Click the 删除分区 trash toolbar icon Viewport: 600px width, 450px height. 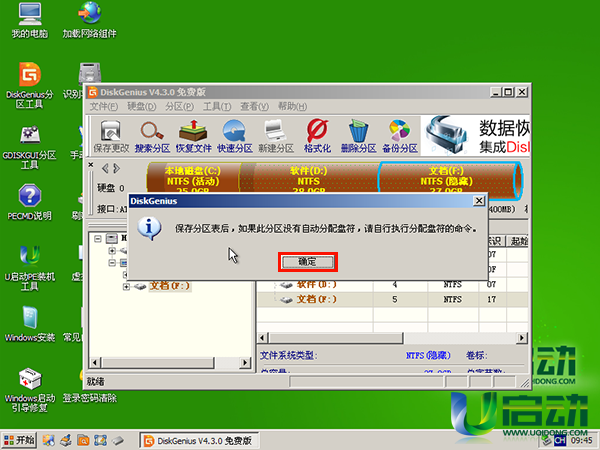point(359,136)
